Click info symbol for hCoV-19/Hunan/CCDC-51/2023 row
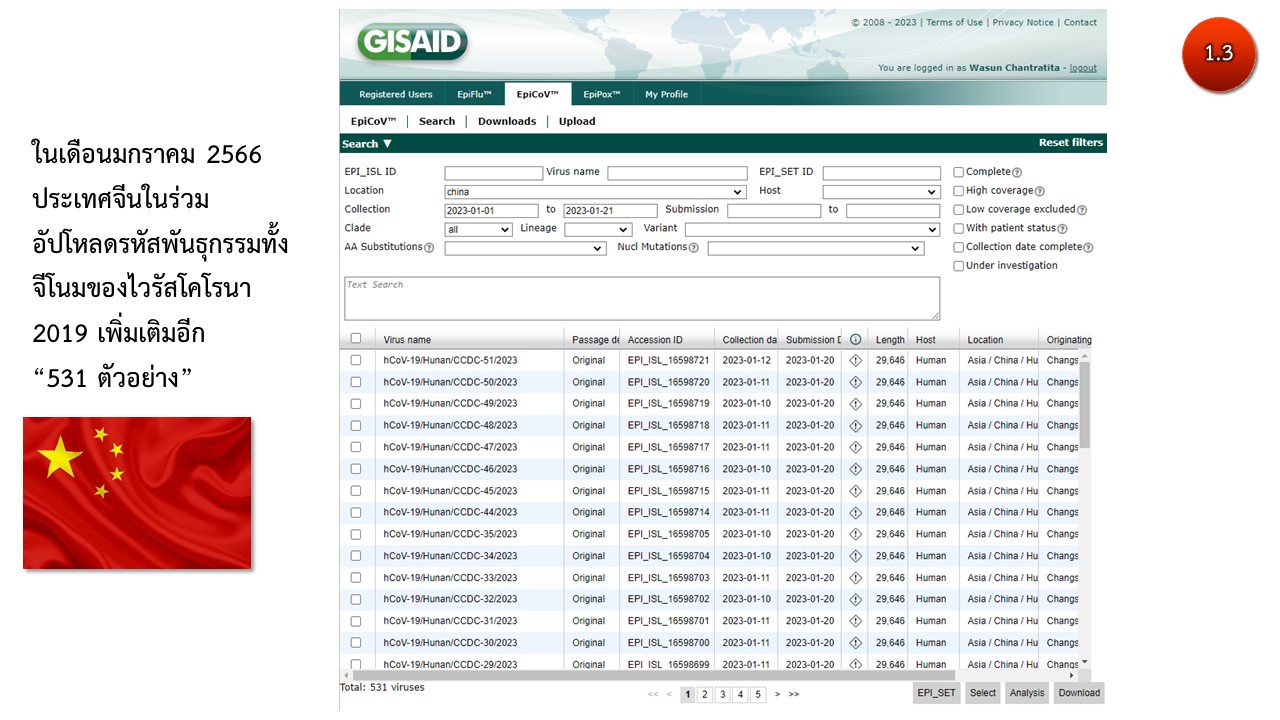Screen dimensions: 1280x720 click(x=855, y=360)
